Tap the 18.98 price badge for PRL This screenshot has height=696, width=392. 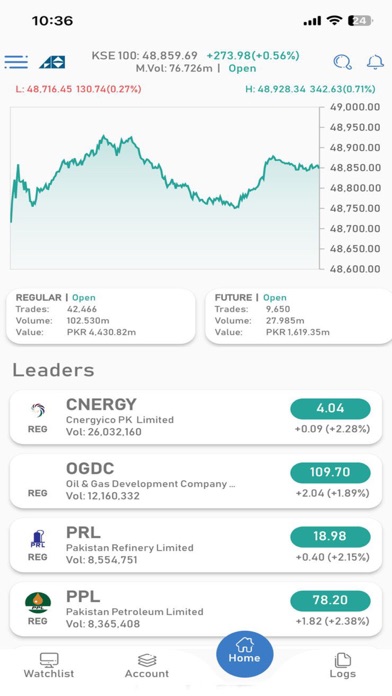point(330,537)
